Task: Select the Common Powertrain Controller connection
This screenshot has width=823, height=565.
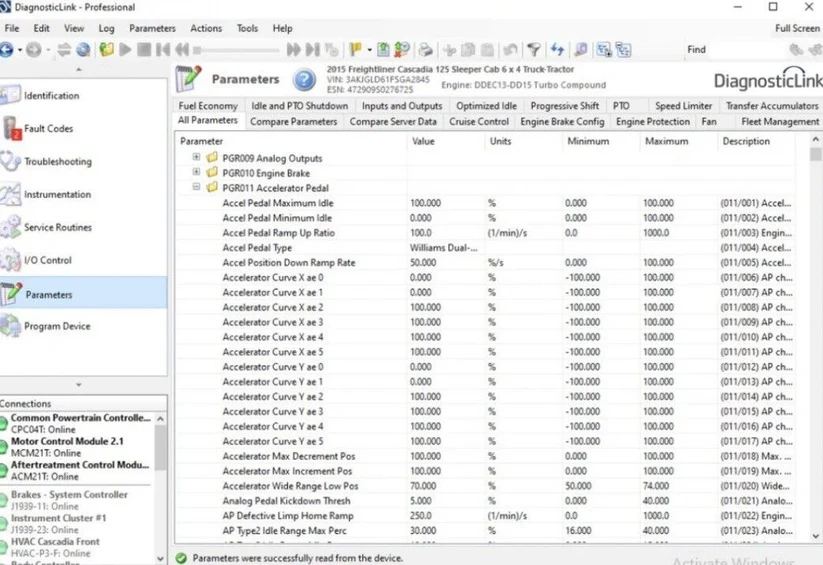Action: 80,423
